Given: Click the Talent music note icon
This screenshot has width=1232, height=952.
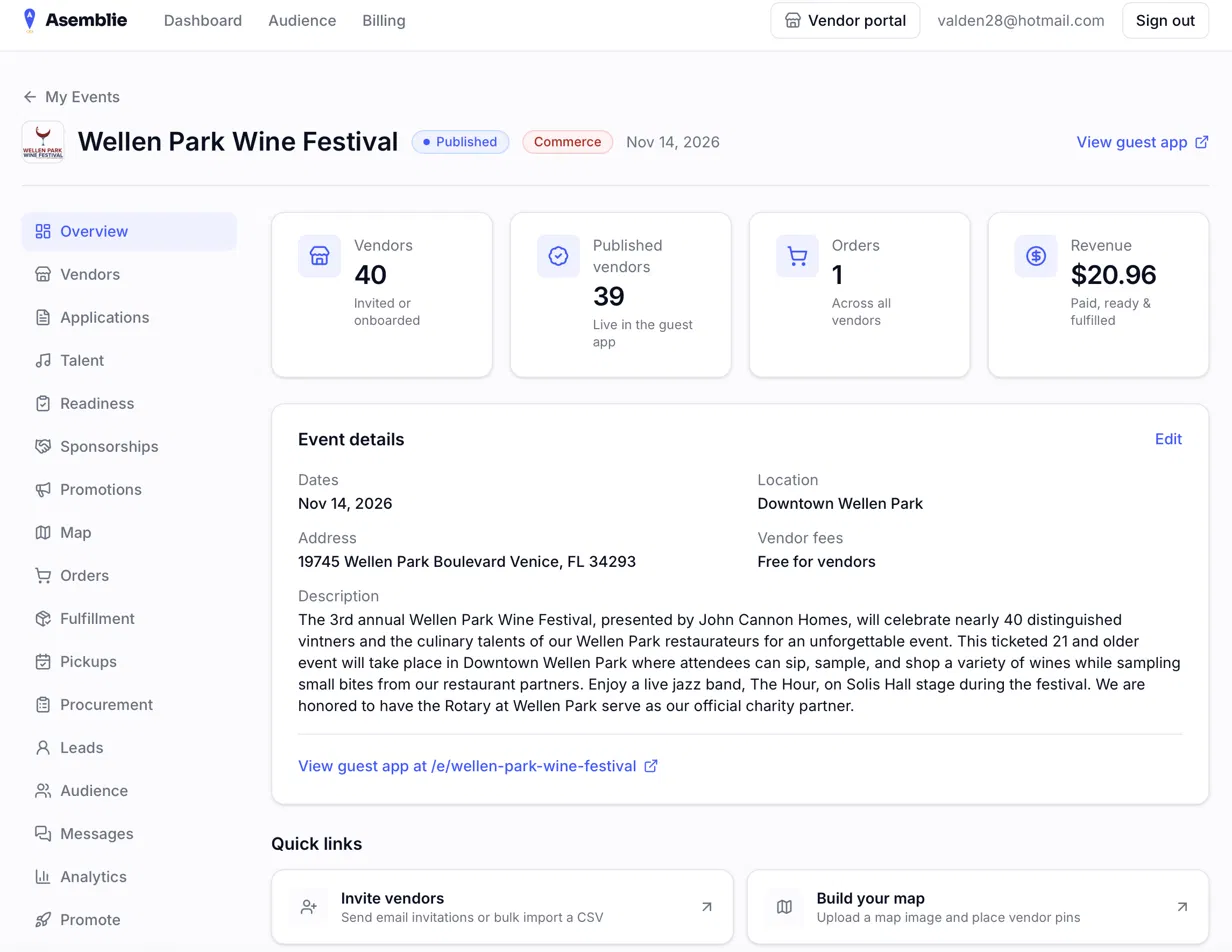Looking at the screenshot, I should (43, 360).
